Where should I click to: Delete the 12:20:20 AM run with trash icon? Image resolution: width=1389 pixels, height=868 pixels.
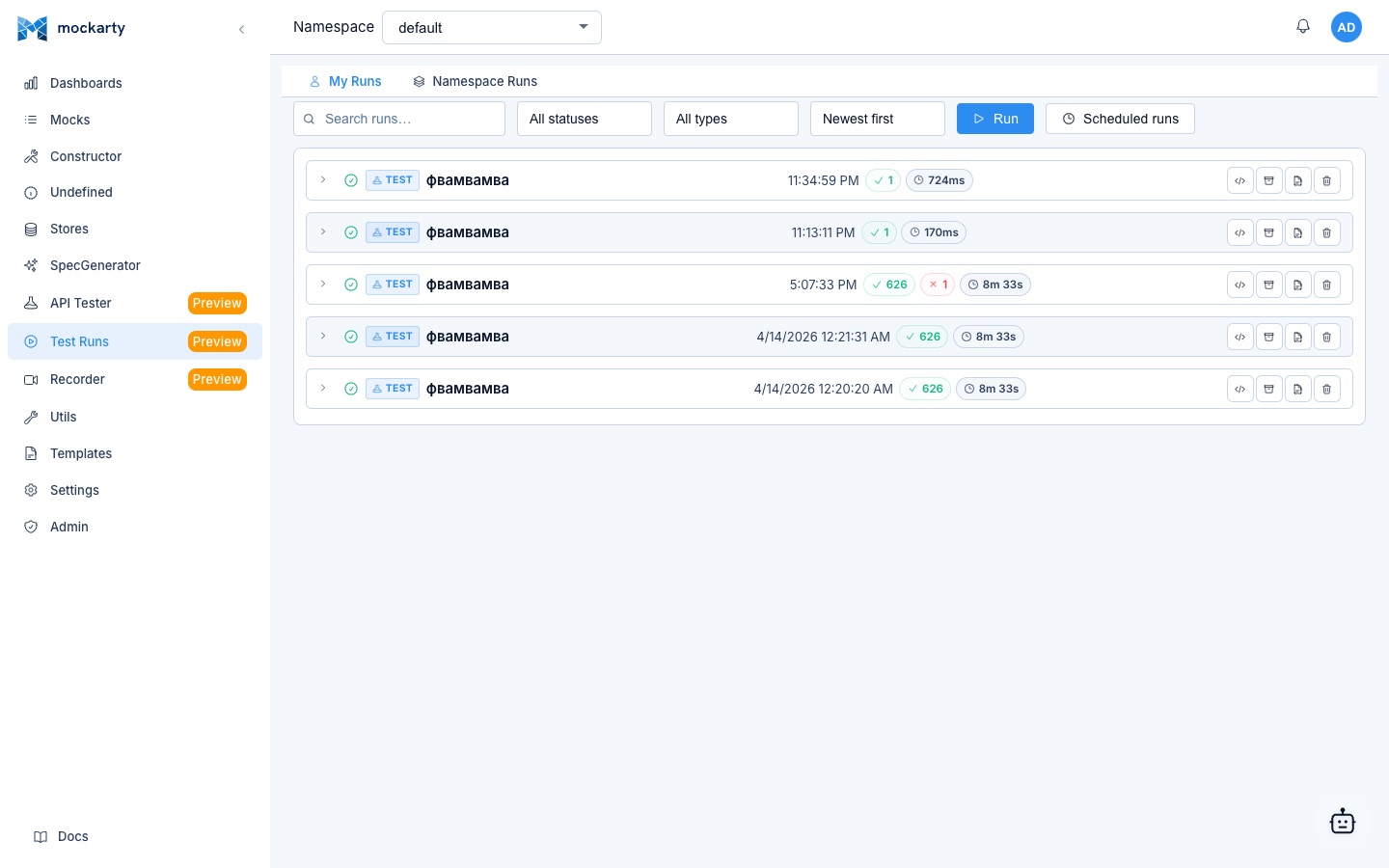coord(1327,389)
